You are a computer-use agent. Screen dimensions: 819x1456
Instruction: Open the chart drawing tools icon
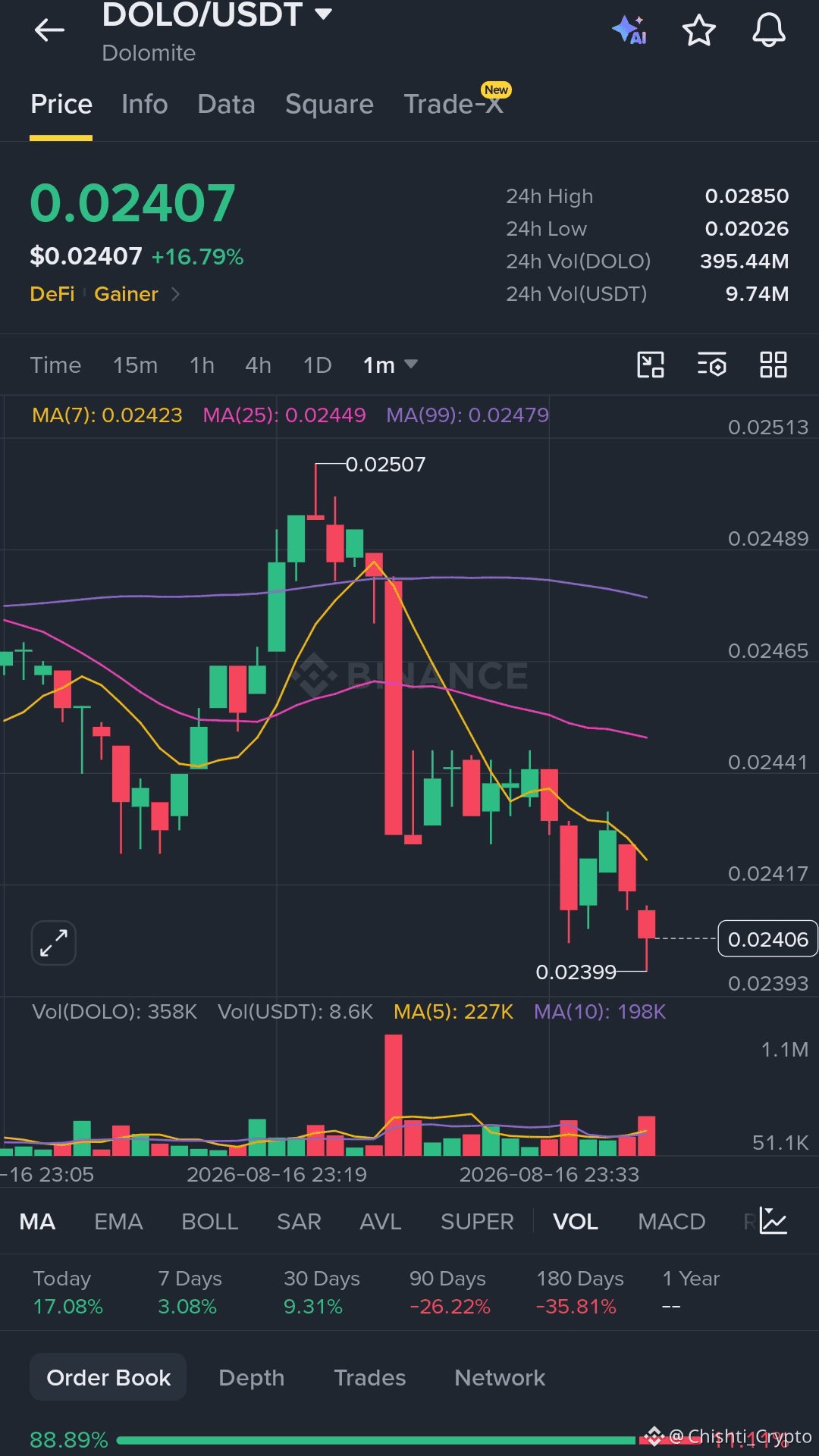tap(651, 365)
